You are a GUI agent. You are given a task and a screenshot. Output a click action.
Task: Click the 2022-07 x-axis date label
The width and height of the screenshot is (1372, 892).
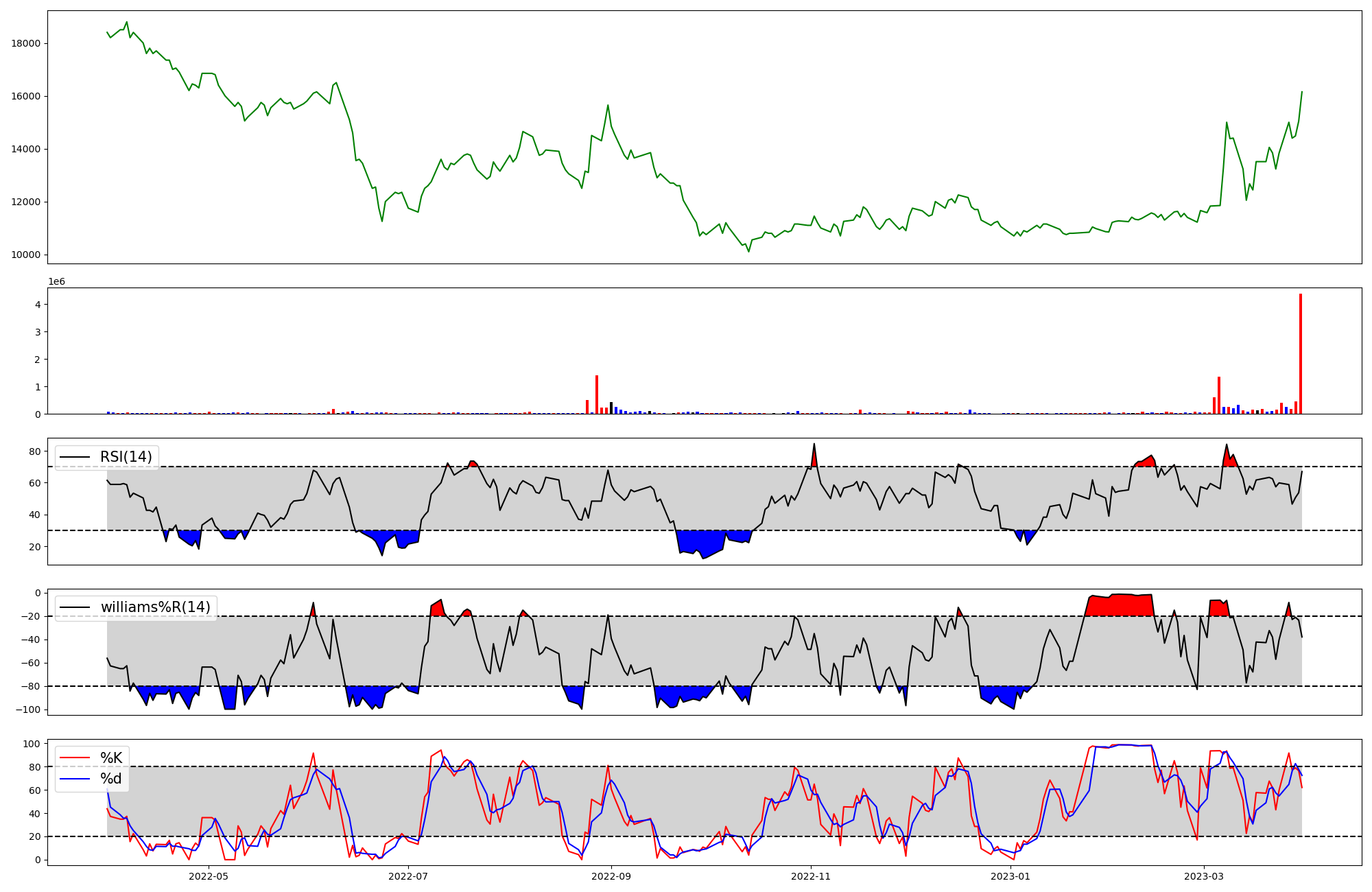coord(408,876)
